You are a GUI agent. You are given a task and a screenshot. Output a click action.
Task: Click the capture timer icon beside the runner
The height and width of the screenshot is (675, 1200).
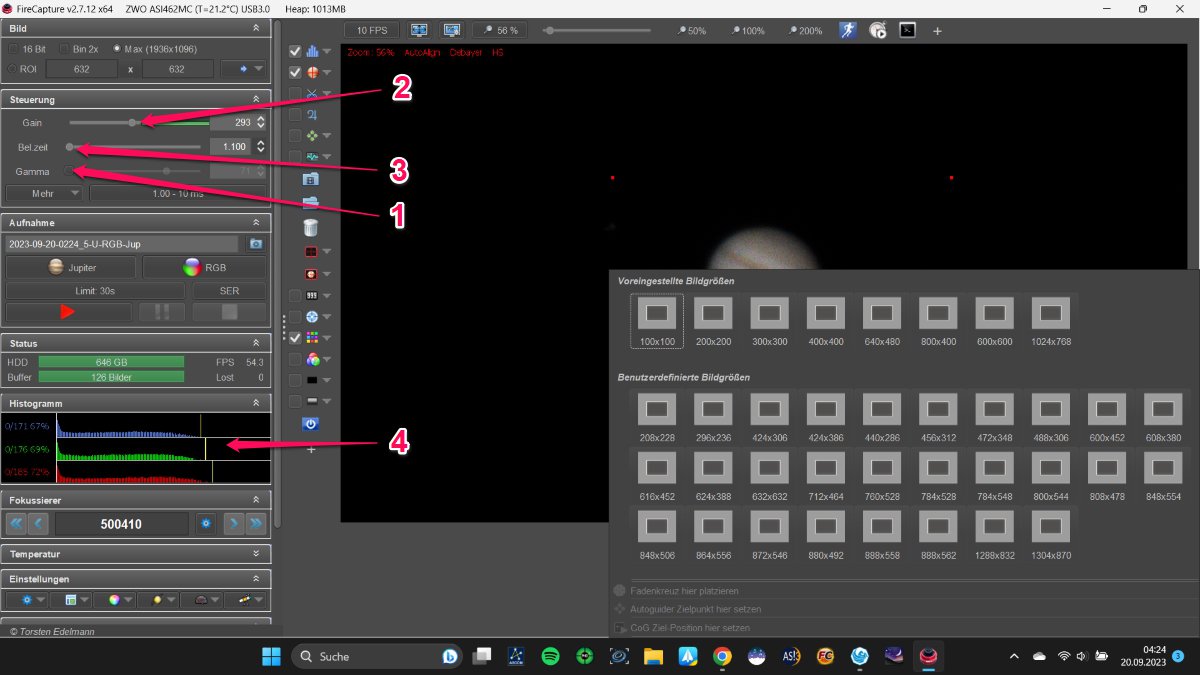[x=878, y=30]
